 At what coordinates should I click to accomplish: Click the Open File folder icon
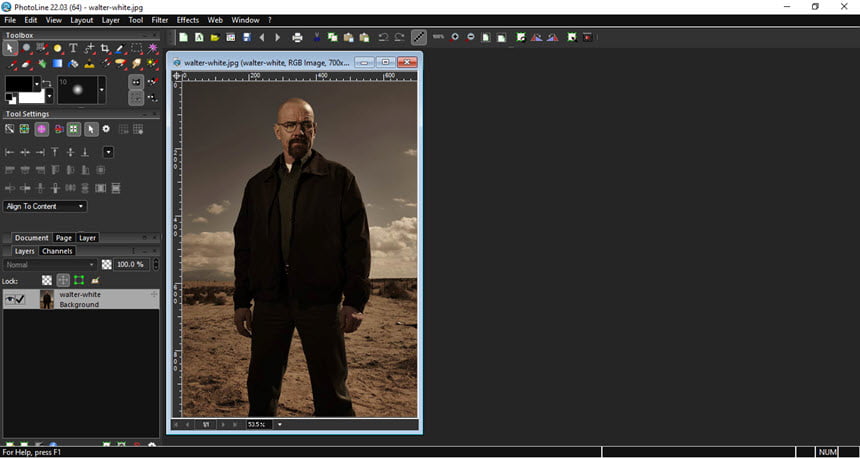tap(215, 37)
